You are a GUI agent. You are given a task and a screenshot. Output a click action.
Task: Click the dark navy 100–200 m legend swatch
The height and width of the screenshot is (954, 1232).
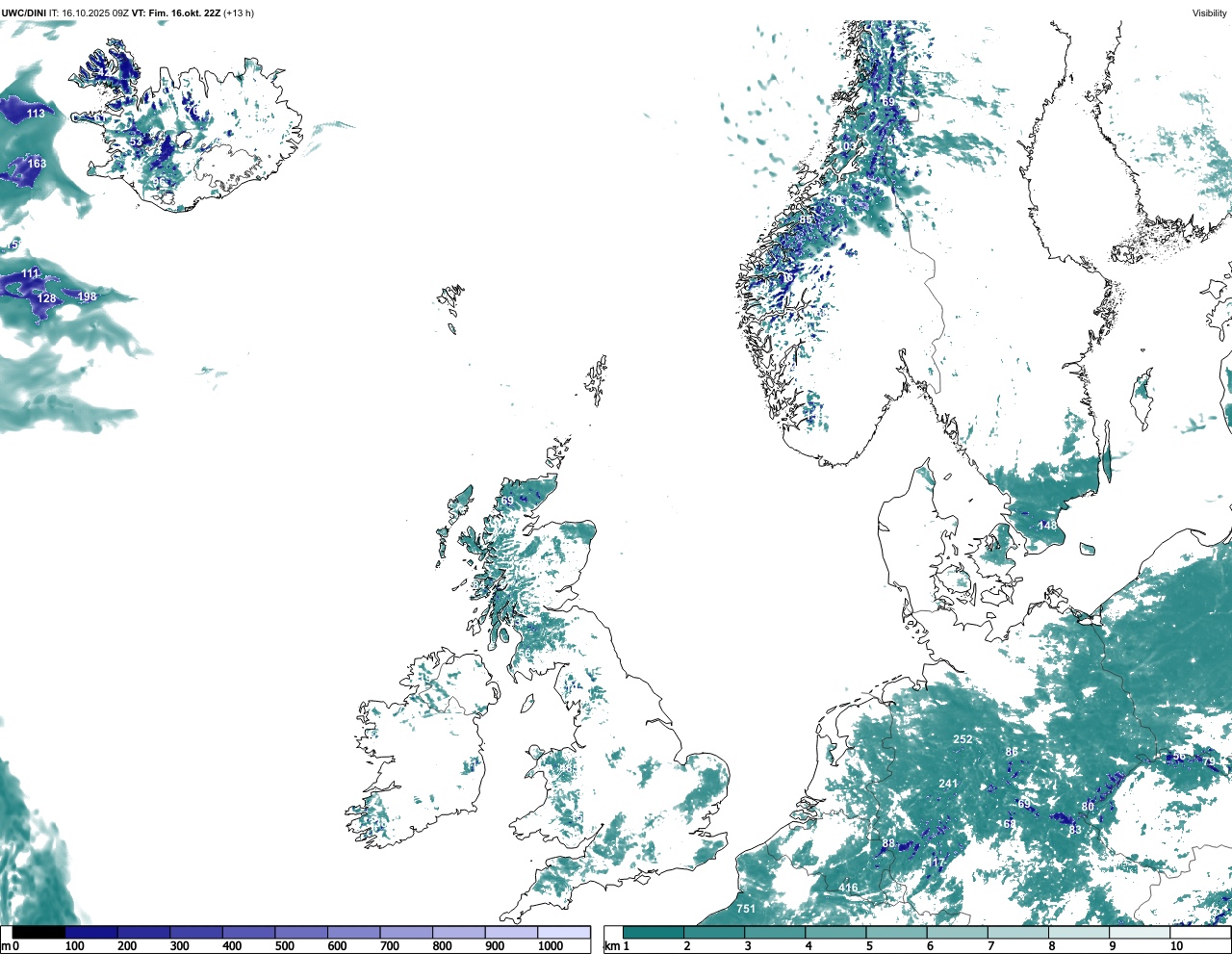[91, 932]
